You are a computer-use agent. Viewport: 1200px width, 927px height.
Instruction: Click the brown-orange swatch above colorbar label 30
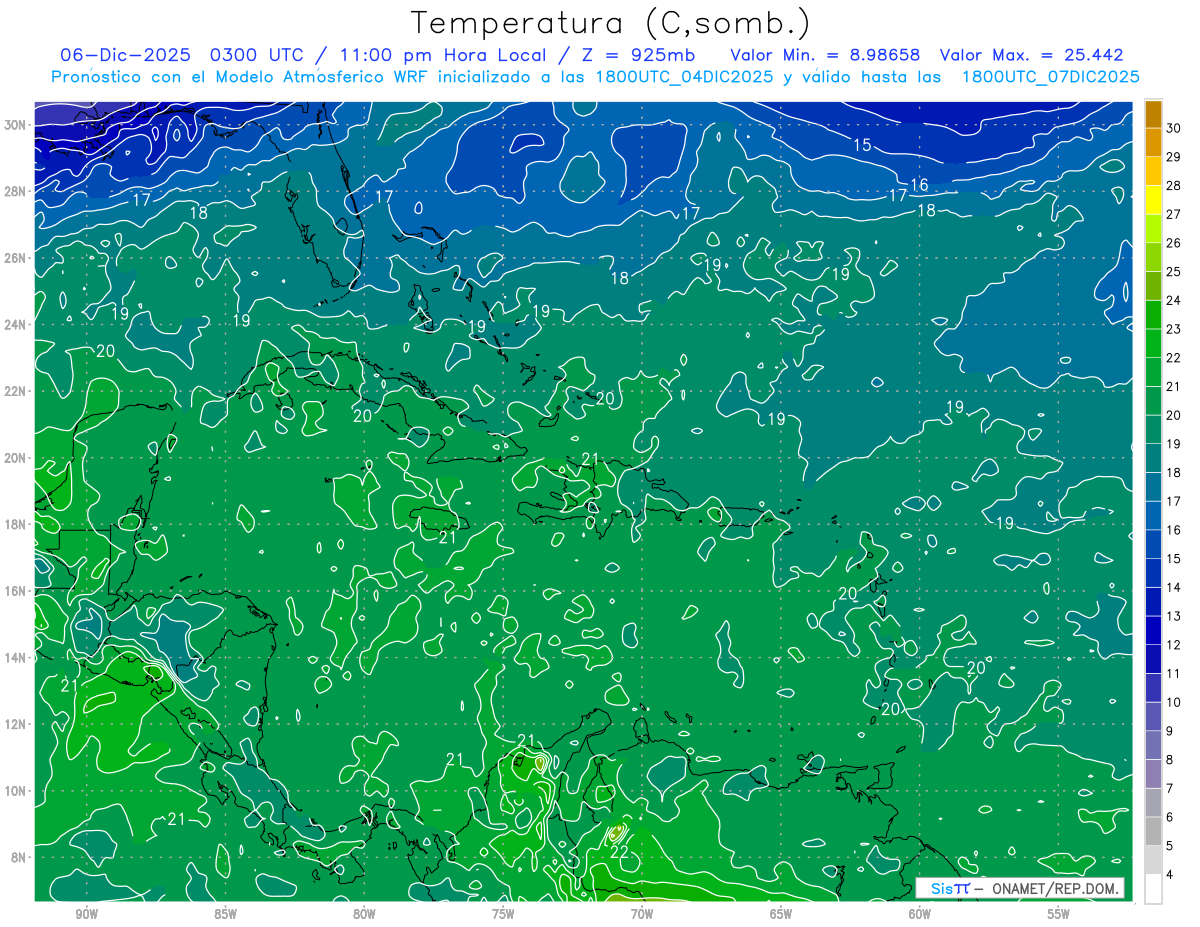1154,114
